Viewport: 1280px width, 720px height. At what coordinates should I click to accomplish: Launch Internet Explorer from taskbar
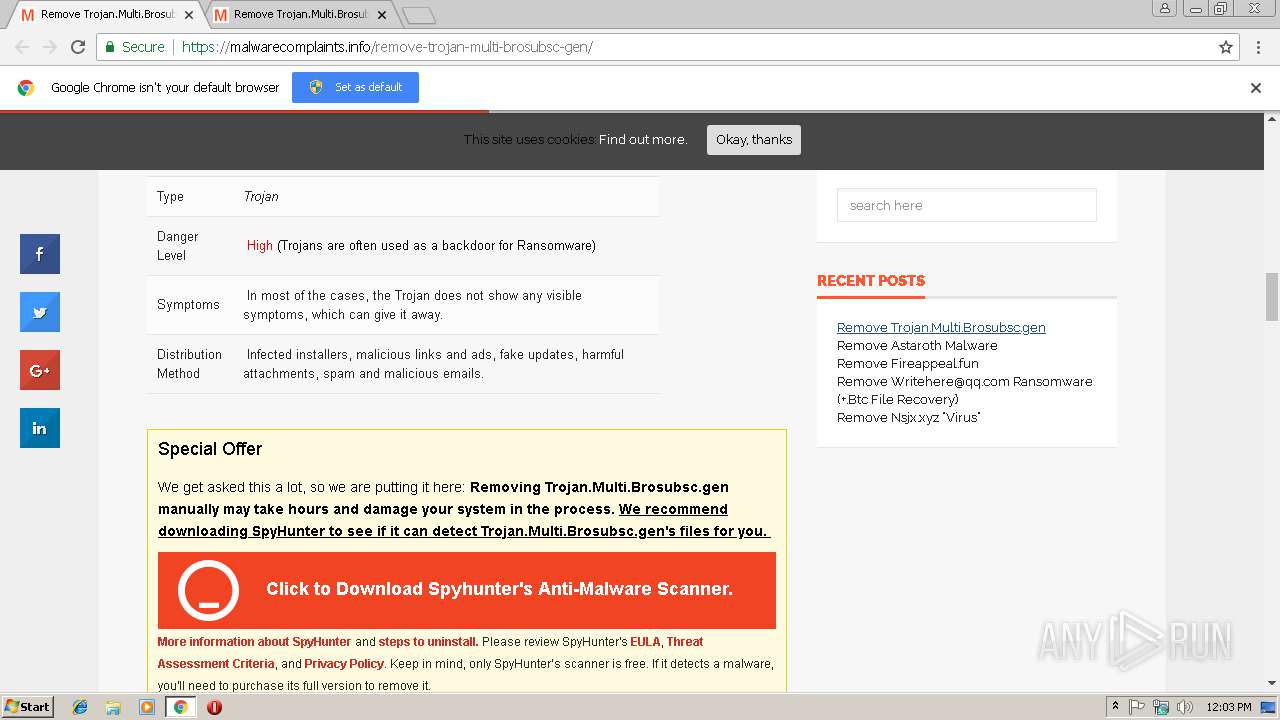coord(80,707)
